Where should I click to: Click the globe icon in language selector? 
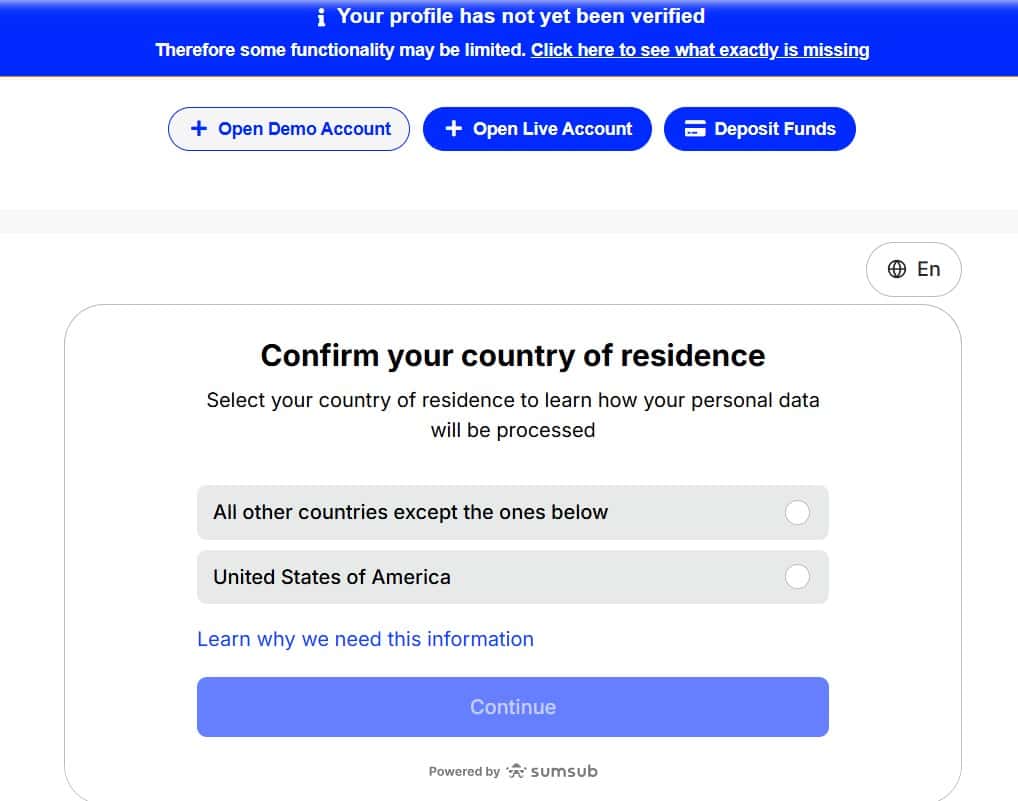pyautogui.click(x=897, y=269)
